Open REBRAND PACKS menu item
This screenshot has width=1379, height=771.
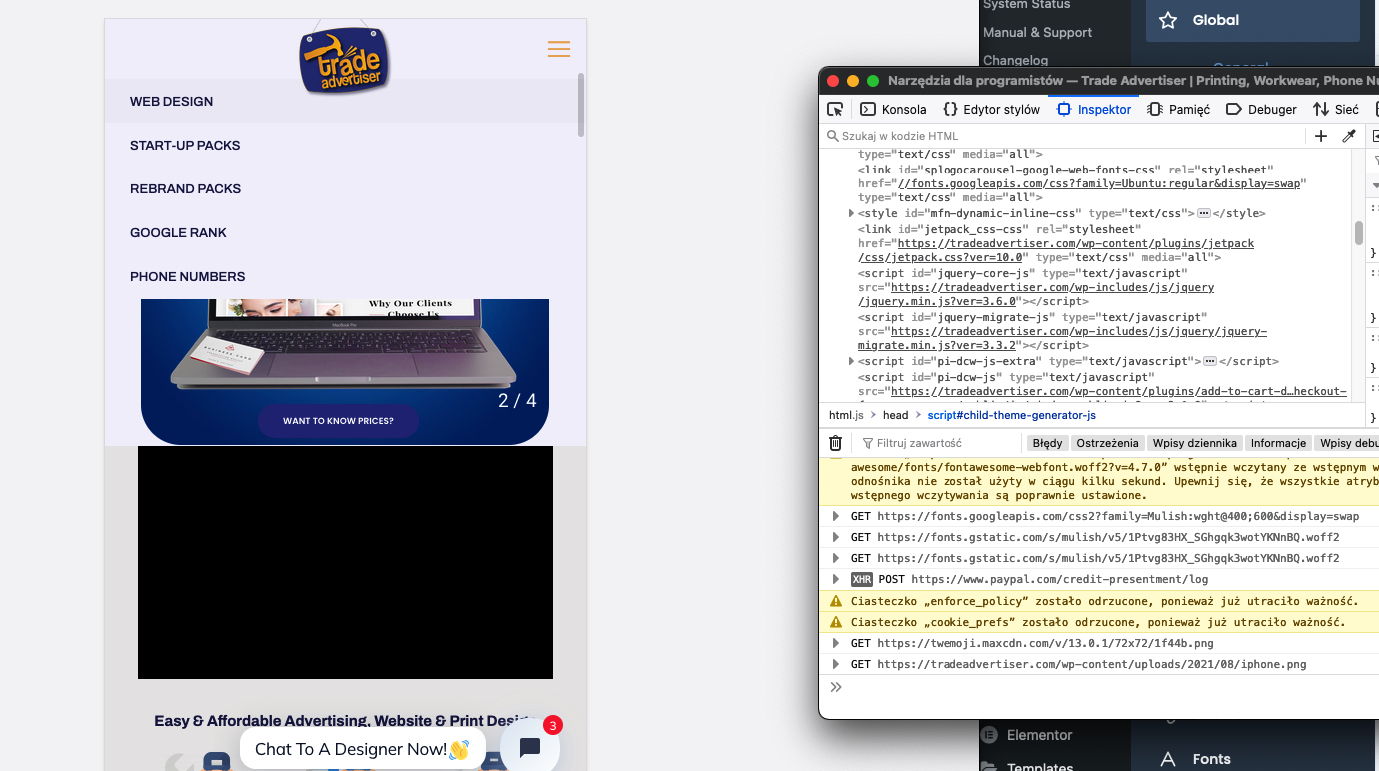tap(185, 188)
